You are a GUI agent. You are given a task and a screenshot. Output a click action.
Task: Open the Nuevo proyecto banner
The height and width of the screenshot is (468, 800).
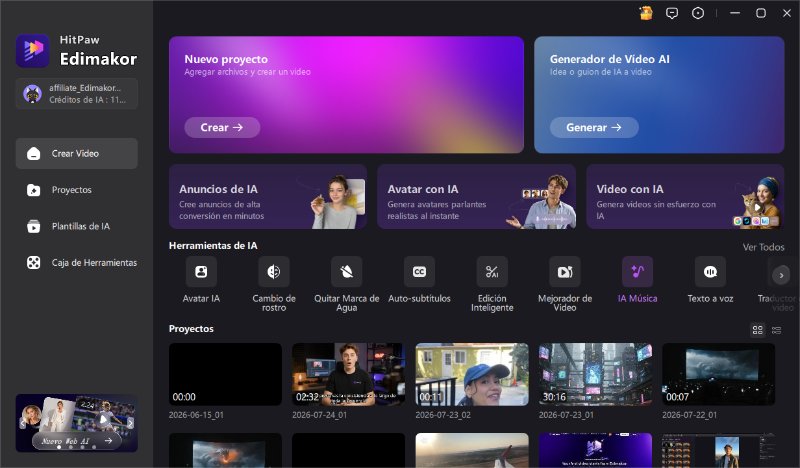click(346, 94)
